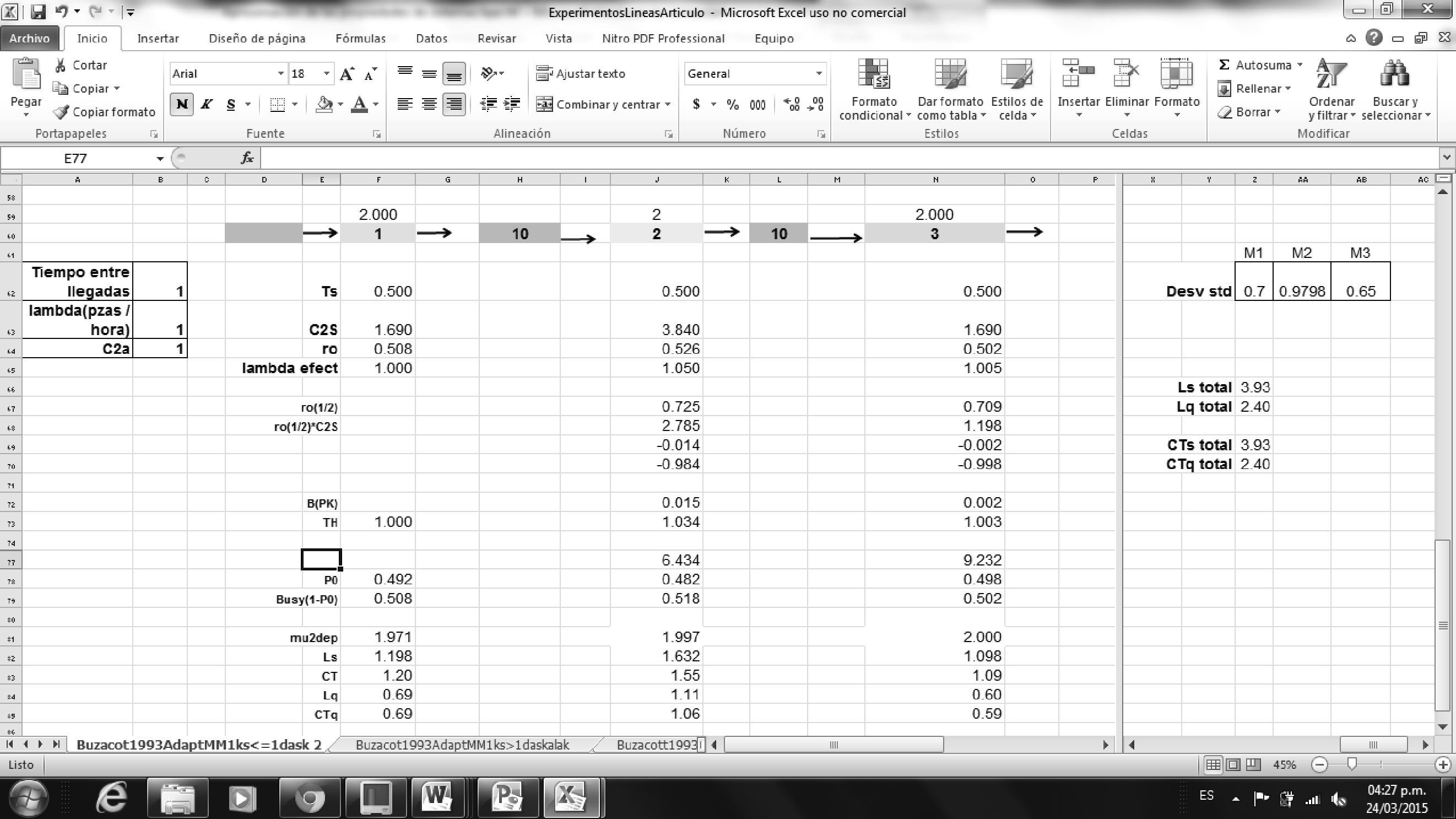Toggle Ajustar texto wrap option
Screen dimensions: 1456x819
point(581,73)
